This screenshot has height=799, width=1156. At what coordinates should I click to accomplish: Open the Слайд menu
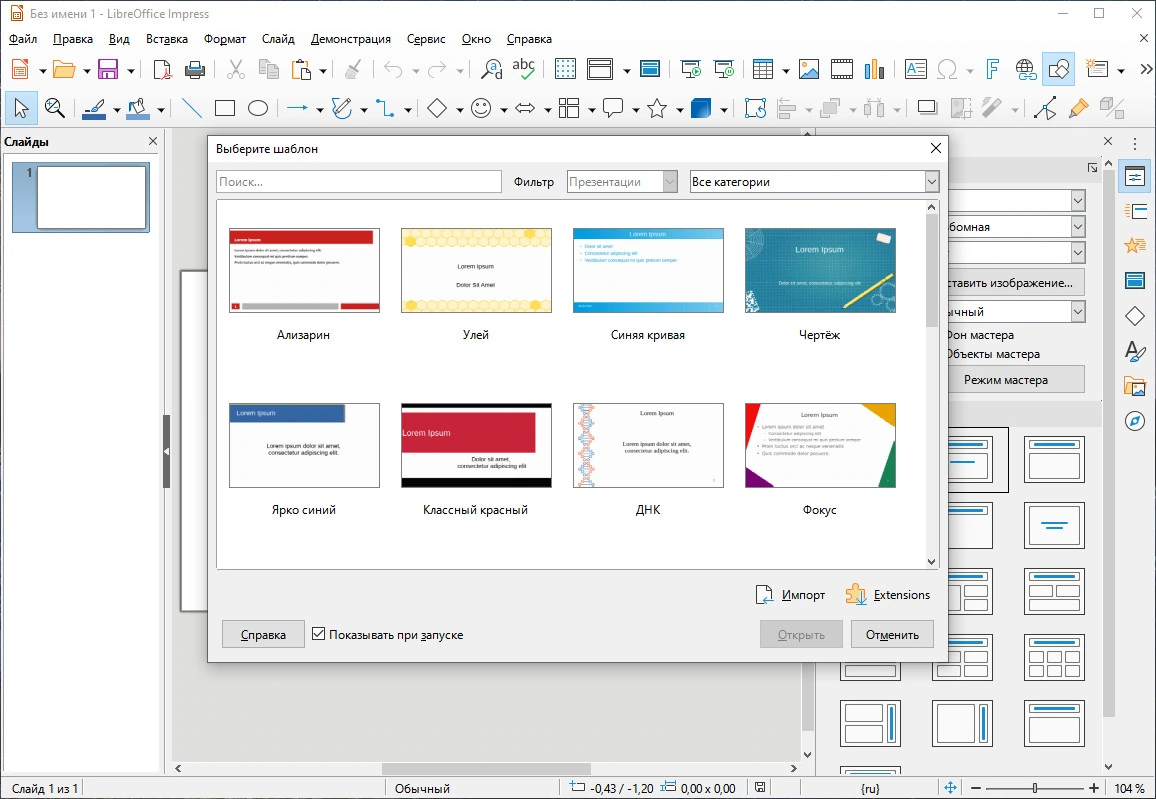coord(278,39)
